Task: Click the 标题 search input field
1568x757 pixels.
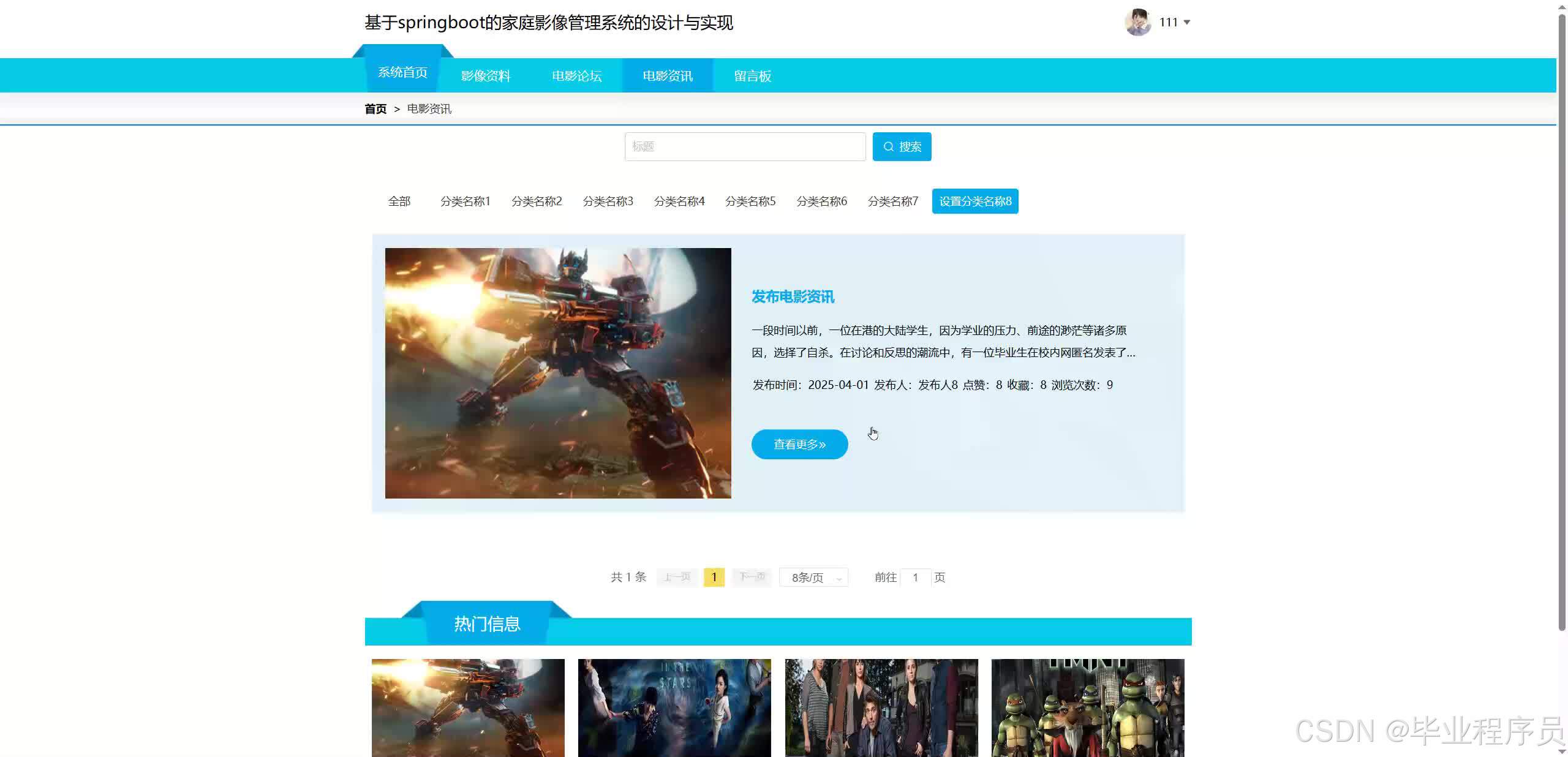Action: (744, 146)
